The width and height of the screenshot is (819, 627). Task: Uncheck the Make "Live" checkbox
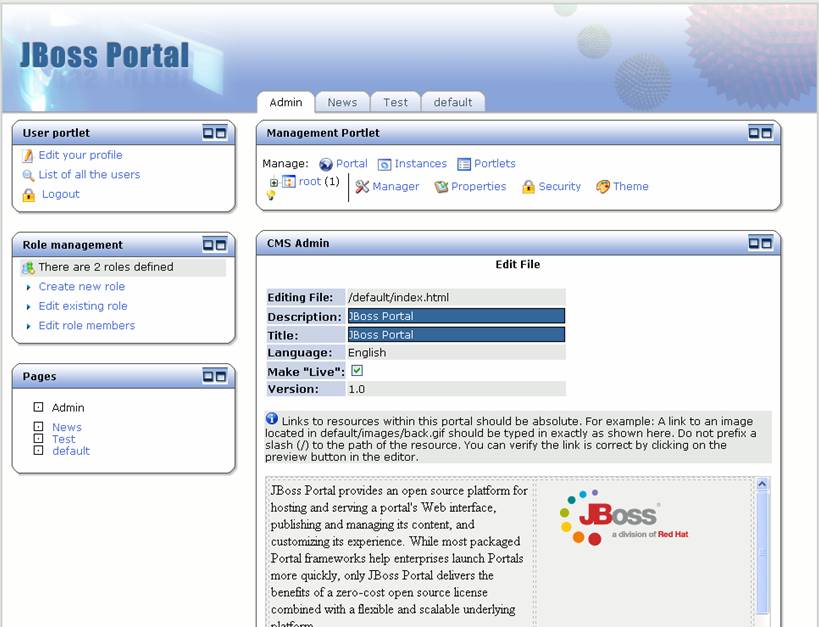(357, 371)
